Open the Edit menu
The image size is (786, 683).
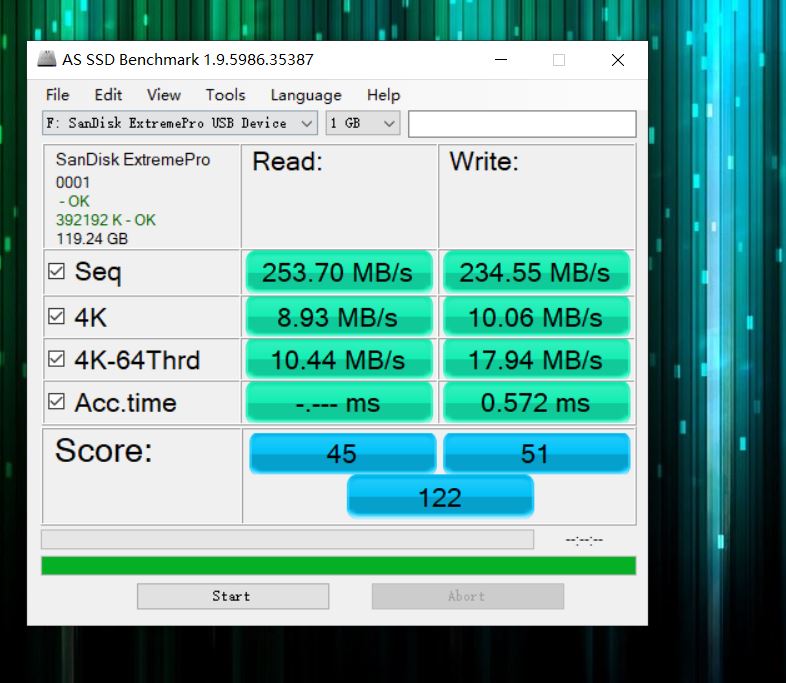click(x=108, y=95)
